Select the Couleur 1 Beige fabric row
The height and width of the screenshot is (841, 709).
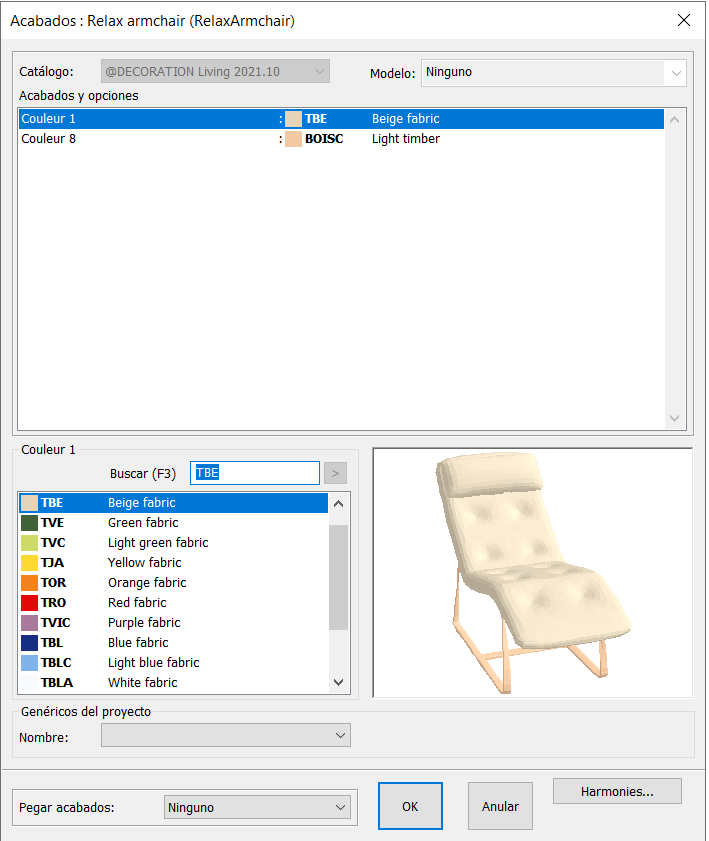(x=340, y=119)
